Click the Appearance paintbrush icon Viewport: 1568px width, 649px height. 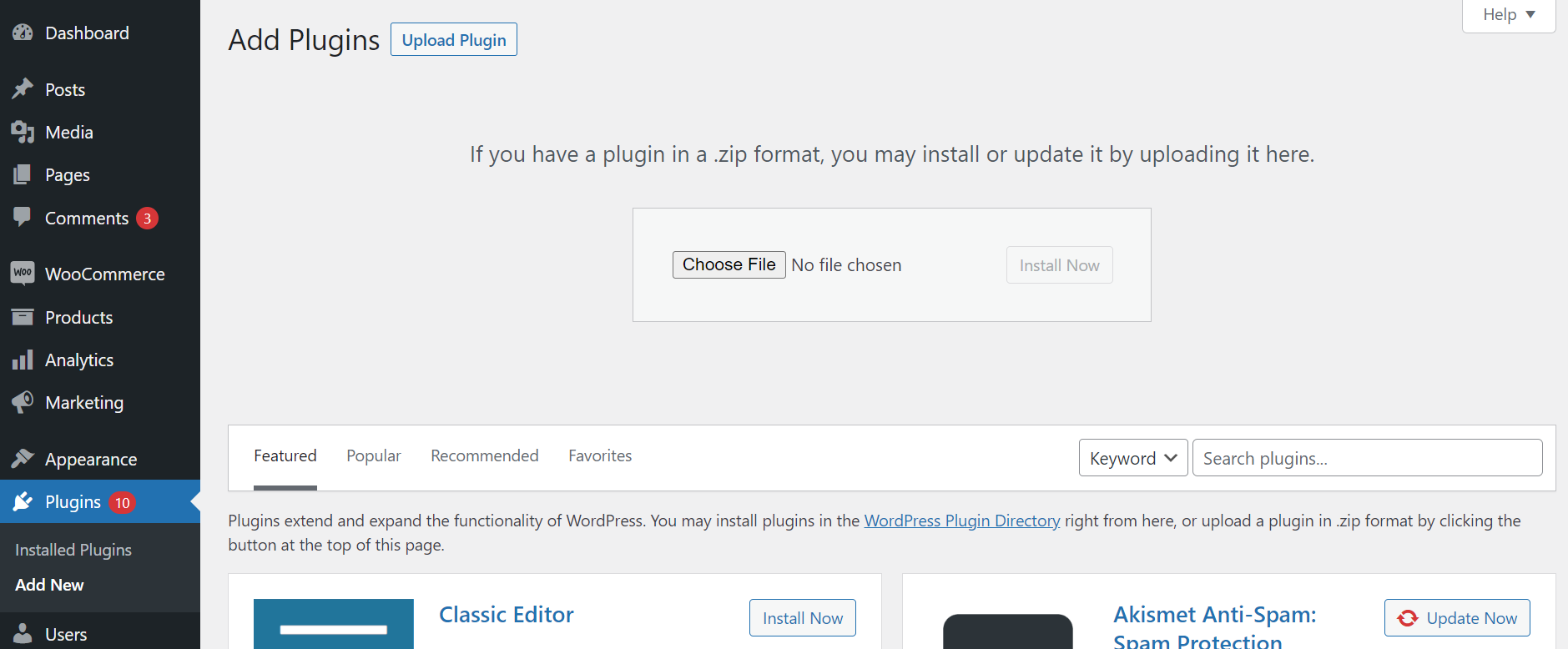click(23, 459)
